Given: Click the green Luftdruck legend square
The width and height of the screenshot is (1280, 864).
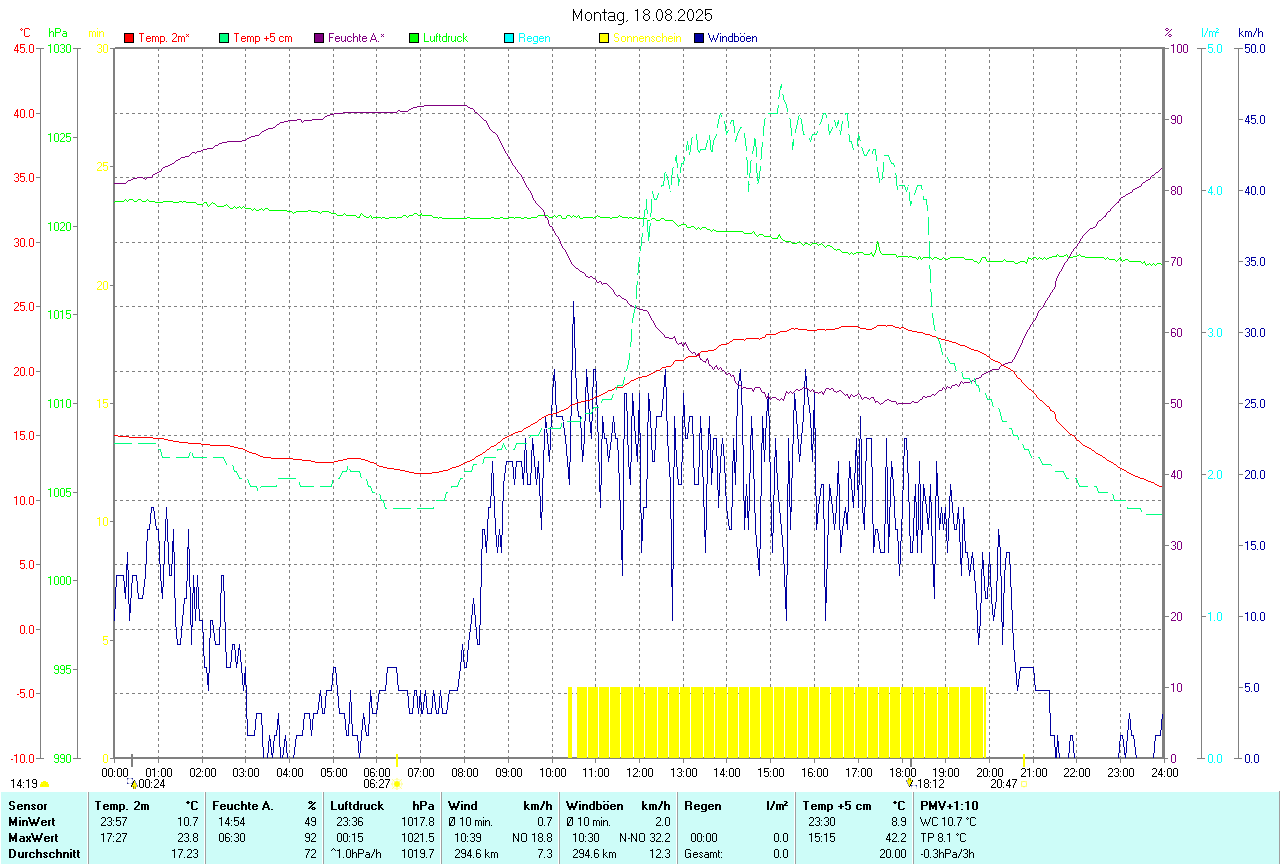Looking at the screenshot, I should point(414,38).
